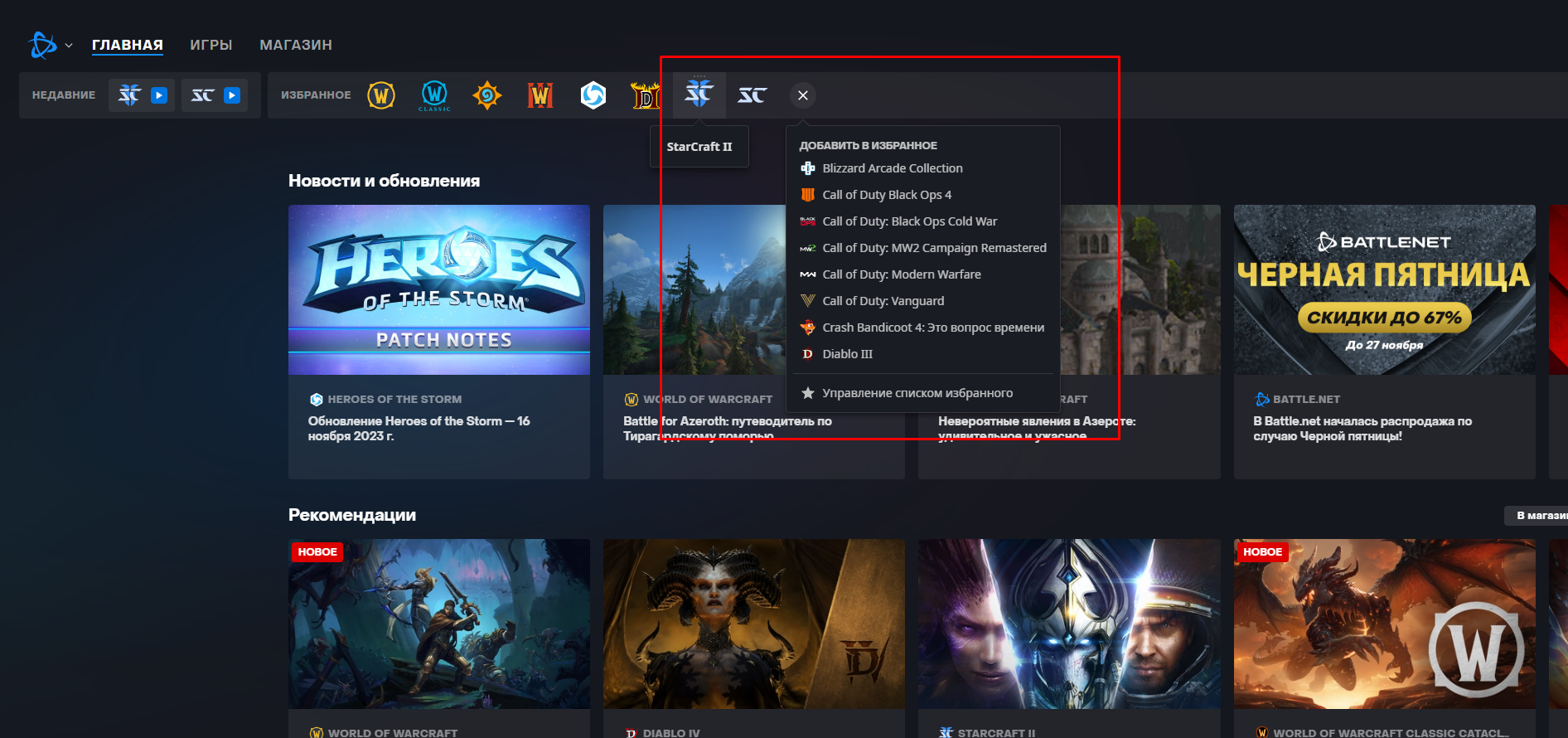Select highlighted StarCraft II favorite icon
This screenshot has width=1568, height=738.
click(x=699, y=95)
